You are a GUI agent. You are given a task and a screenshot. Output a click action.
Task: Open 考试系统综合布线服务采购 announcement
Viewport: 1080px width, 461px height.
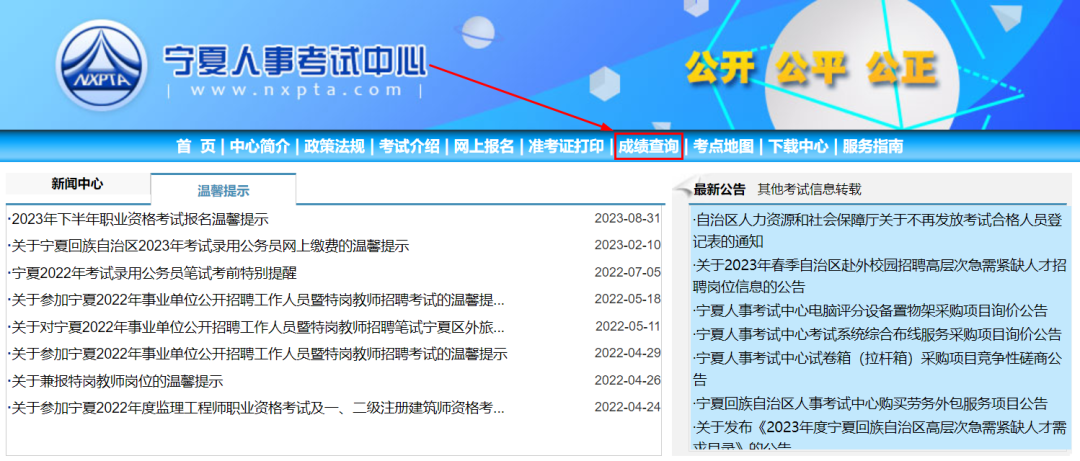878,335
